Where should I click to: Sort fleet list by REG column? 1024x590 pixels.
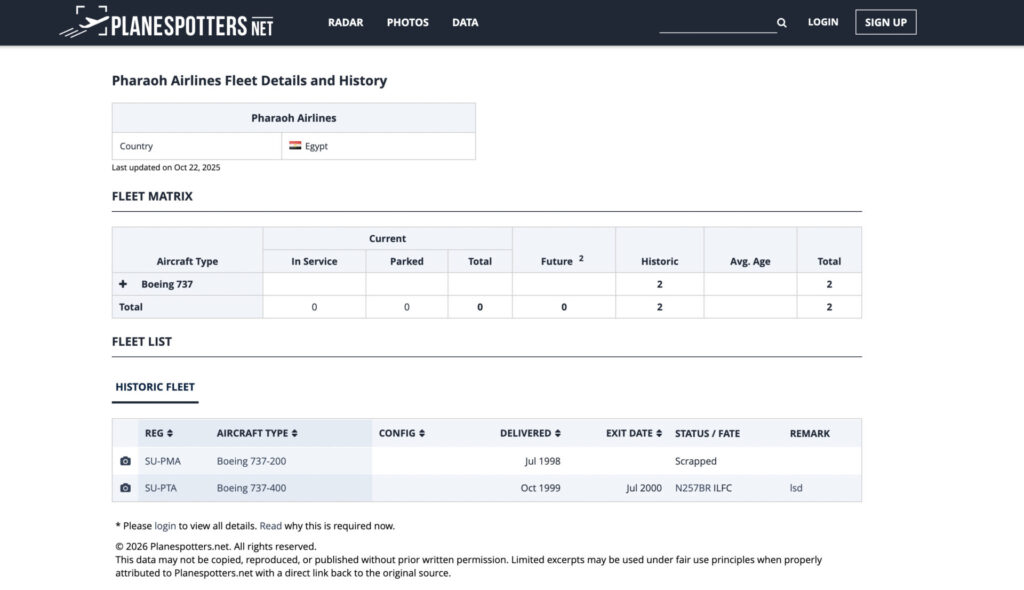[159, 433]
